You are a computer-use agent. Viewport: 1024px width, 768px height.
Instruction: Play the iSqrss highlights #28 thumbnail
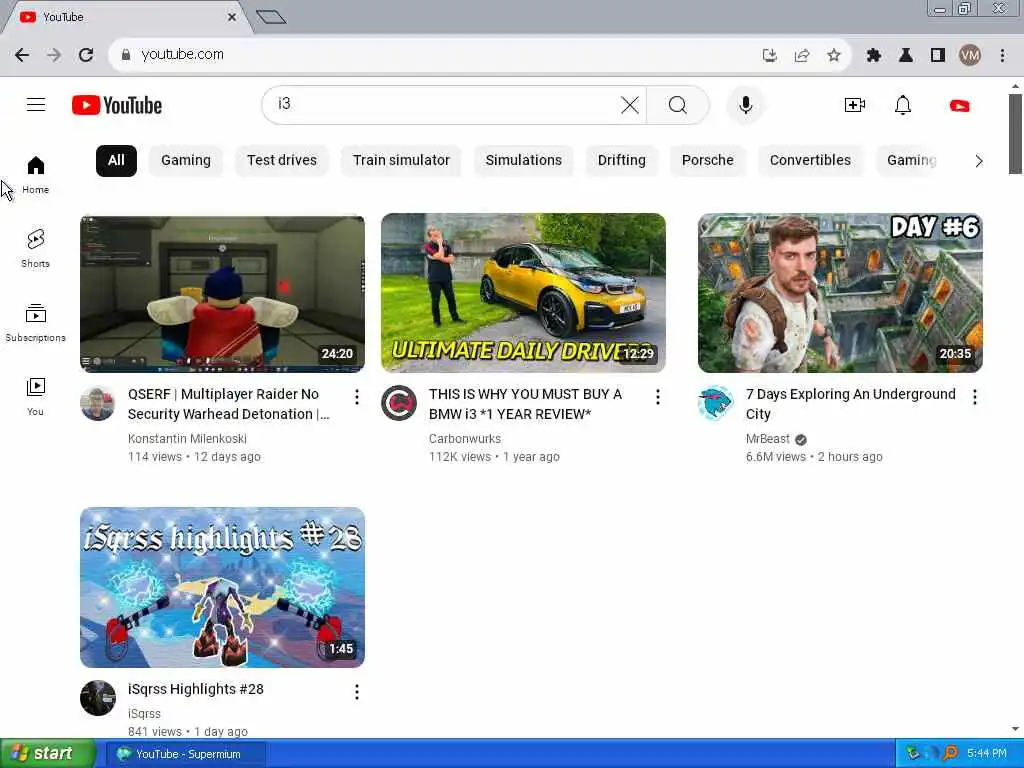coord(222,587)
